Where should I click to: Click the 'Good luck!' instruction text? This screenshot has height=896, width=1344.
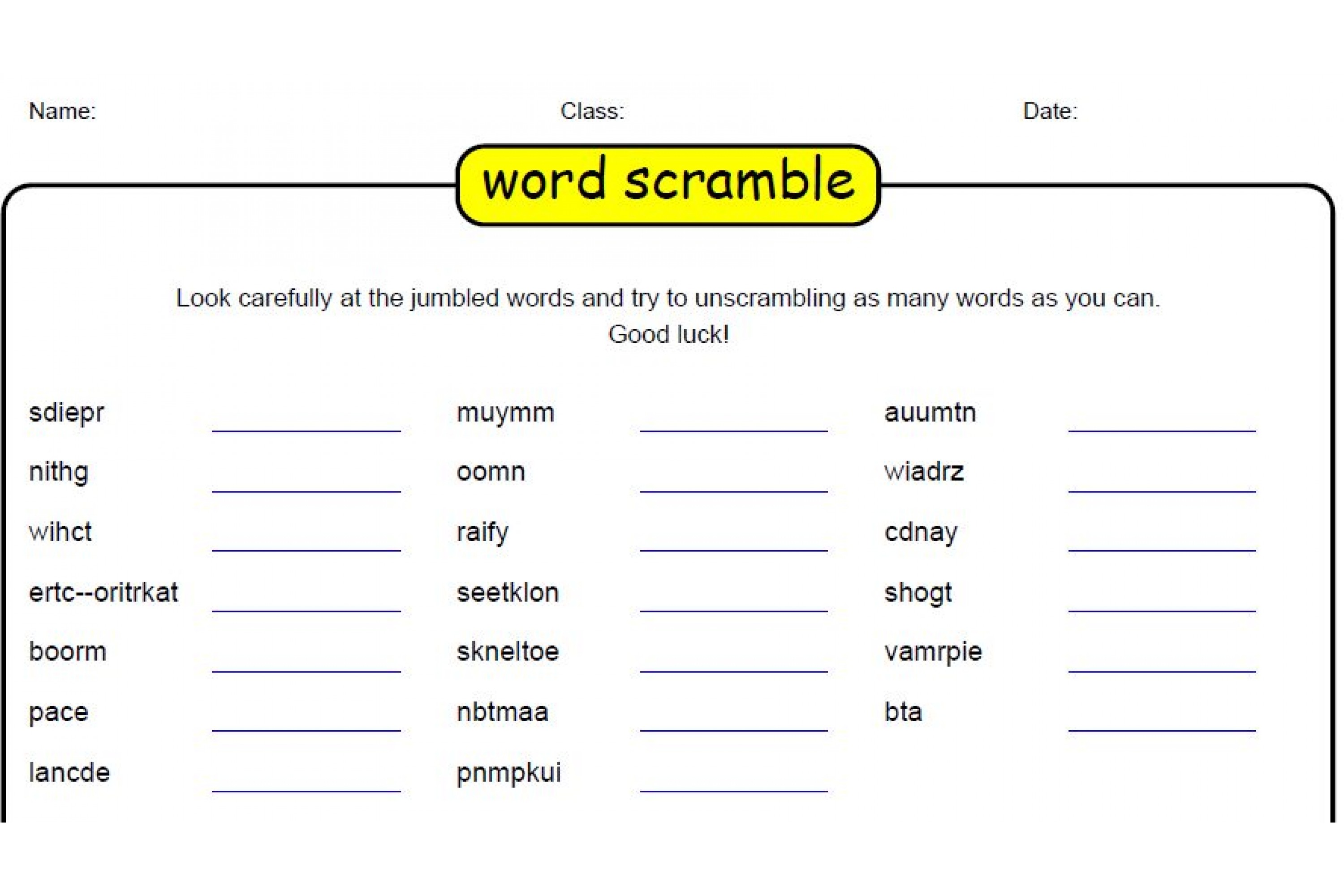[x=668, y=334]
